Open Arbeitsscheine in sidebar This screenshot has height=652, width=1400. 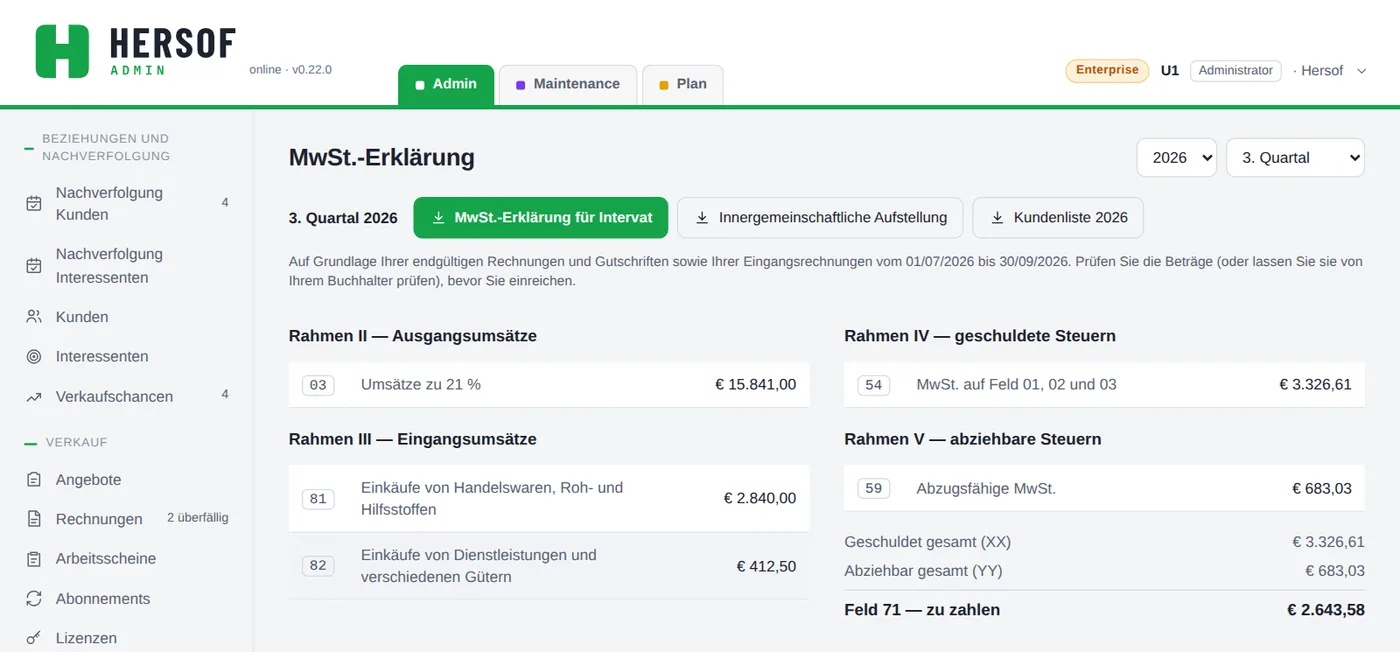point(127,558)
